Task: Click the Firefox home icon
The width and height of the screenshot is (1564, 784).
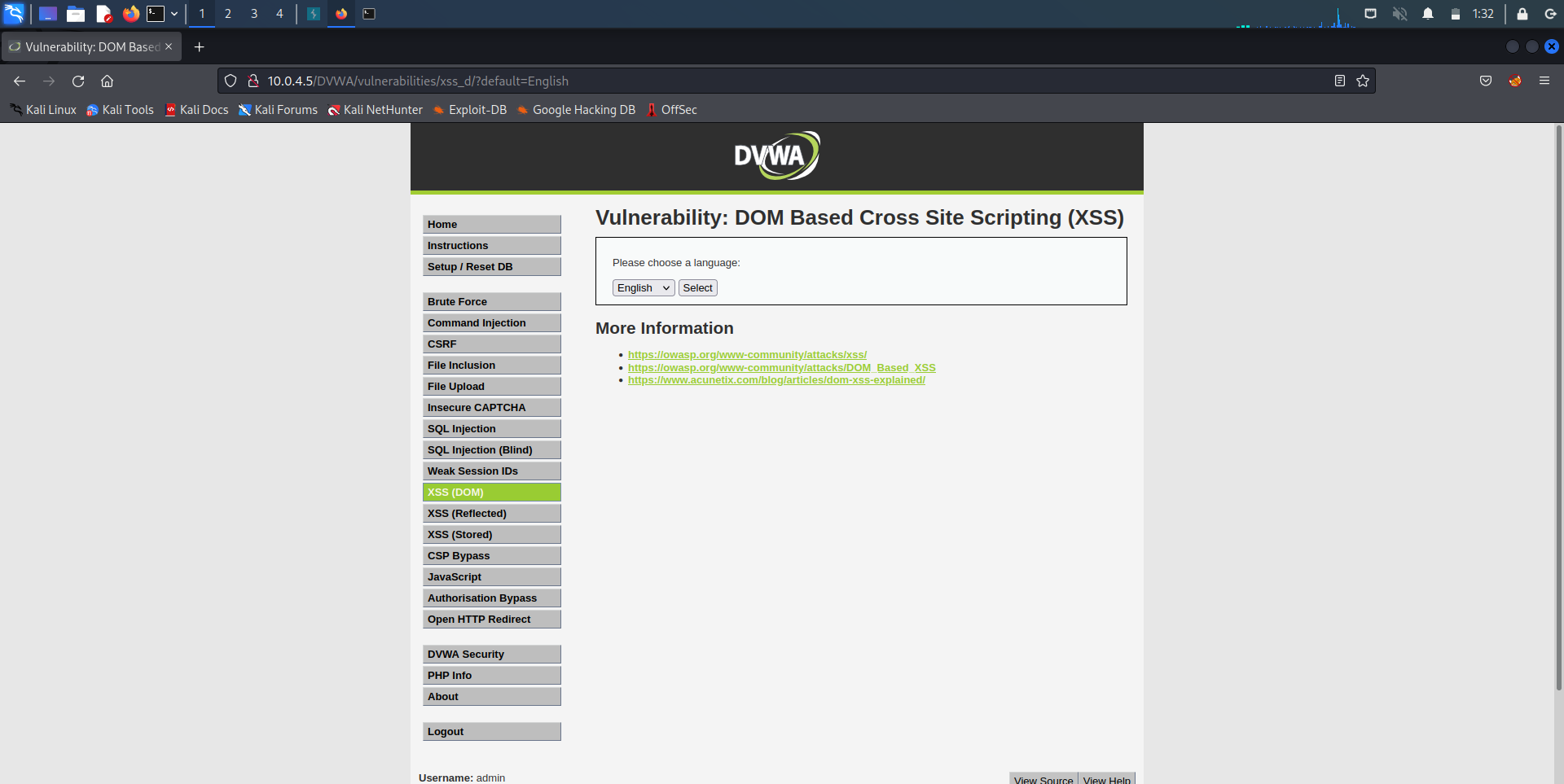Action: tap(107, 81)
